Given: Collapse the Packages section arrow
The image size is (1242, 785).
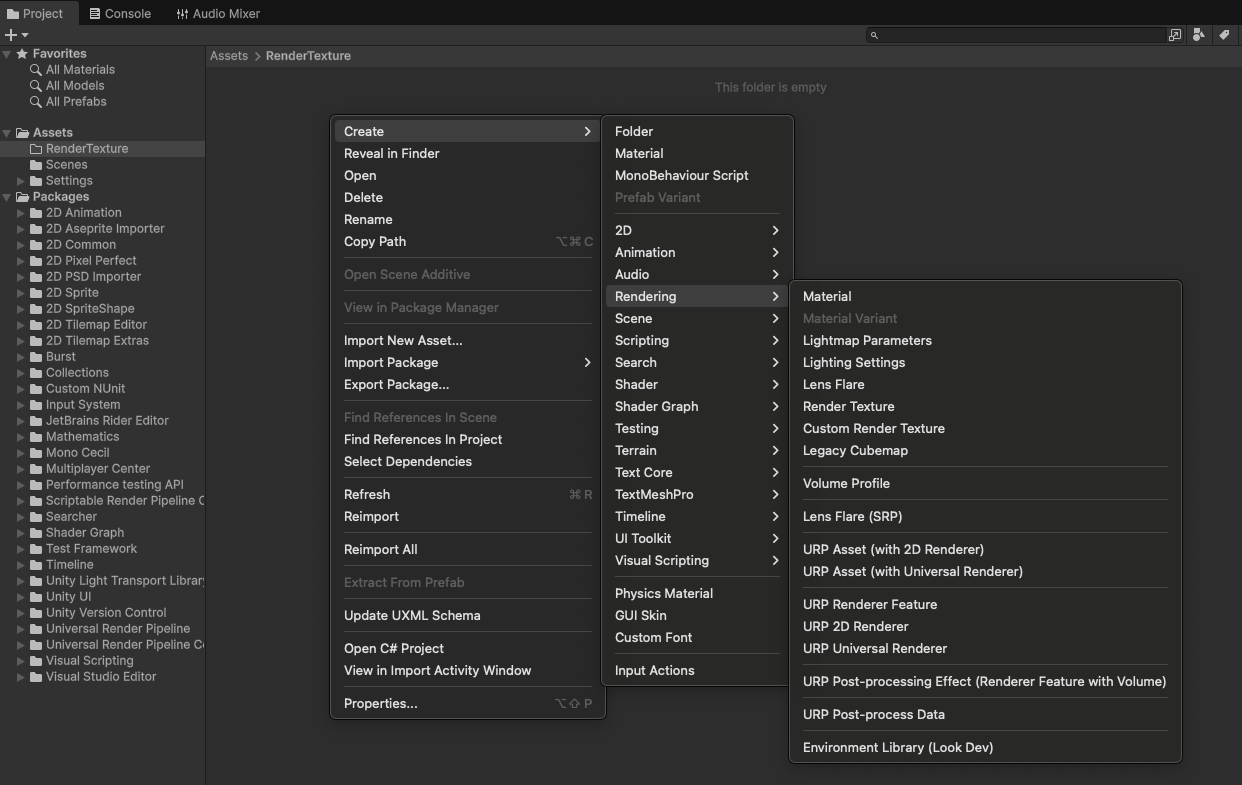Looking at the screenshot, I should [7, 197].
